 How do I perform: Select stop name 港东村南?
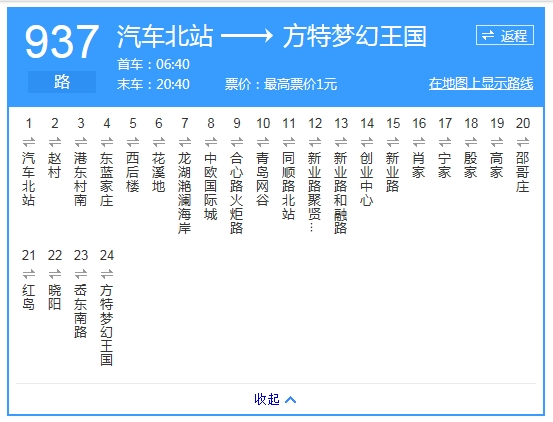[x=81, y=179]
